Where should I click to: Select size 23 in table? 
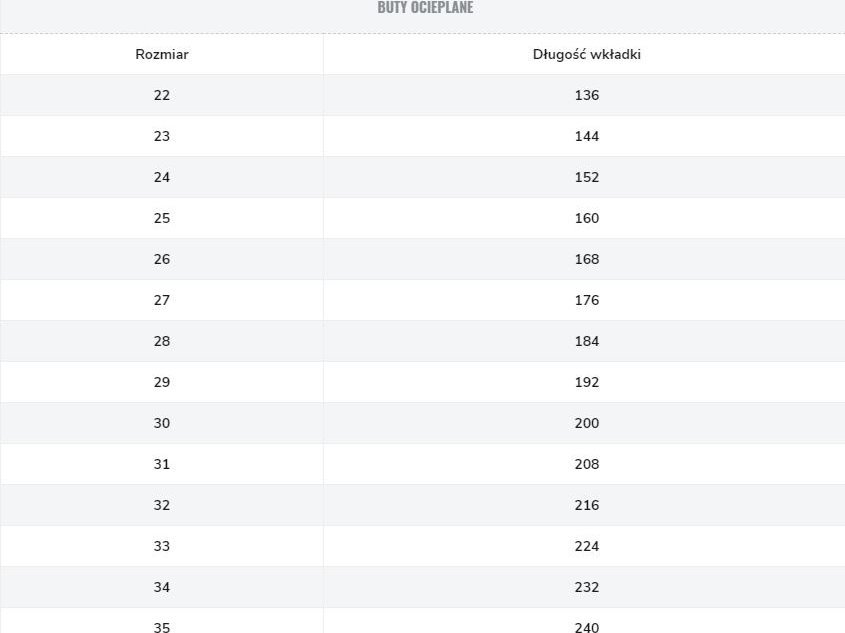(162, 136)
